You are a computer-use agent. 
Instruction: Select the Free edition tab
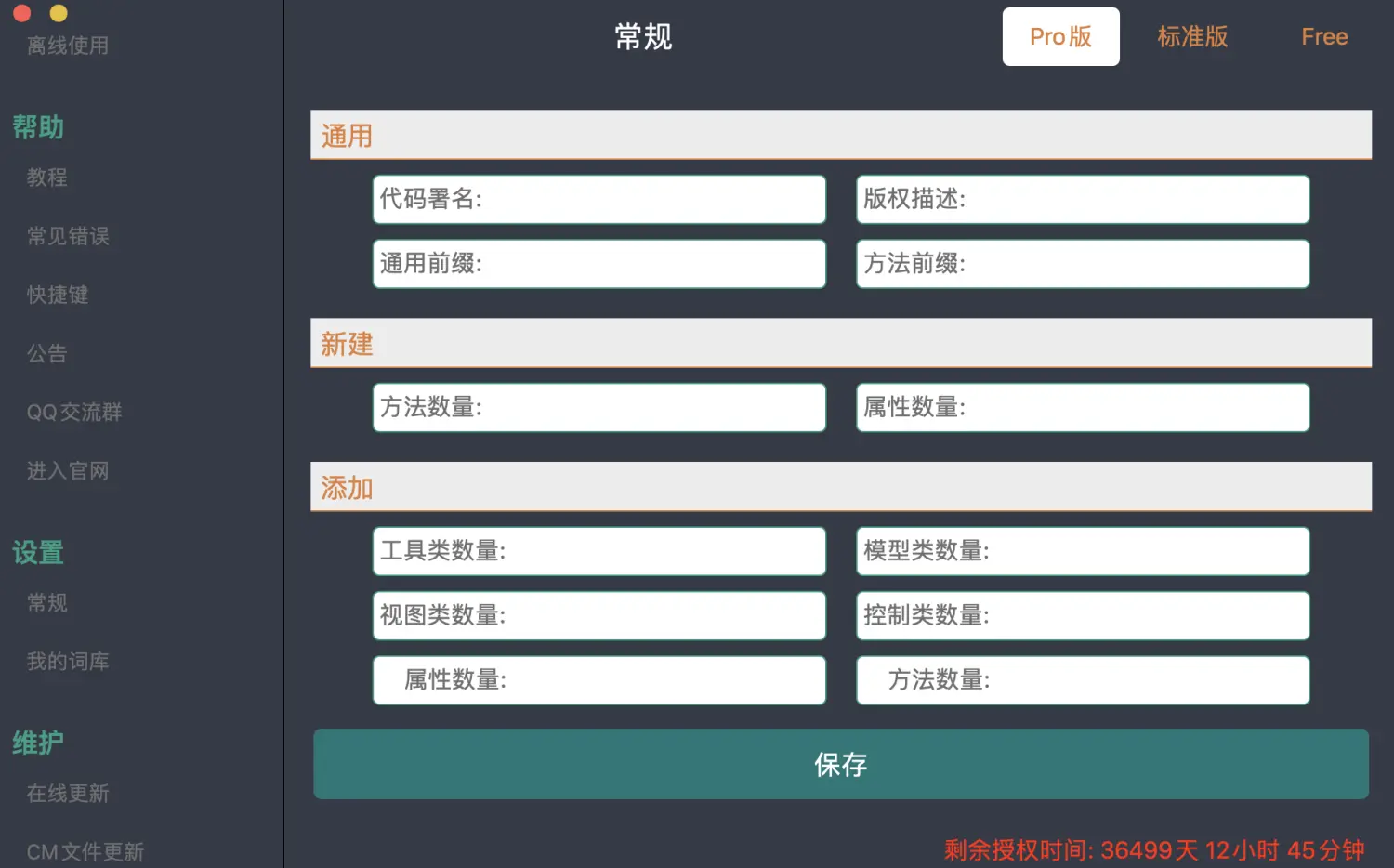(1323, 37)
